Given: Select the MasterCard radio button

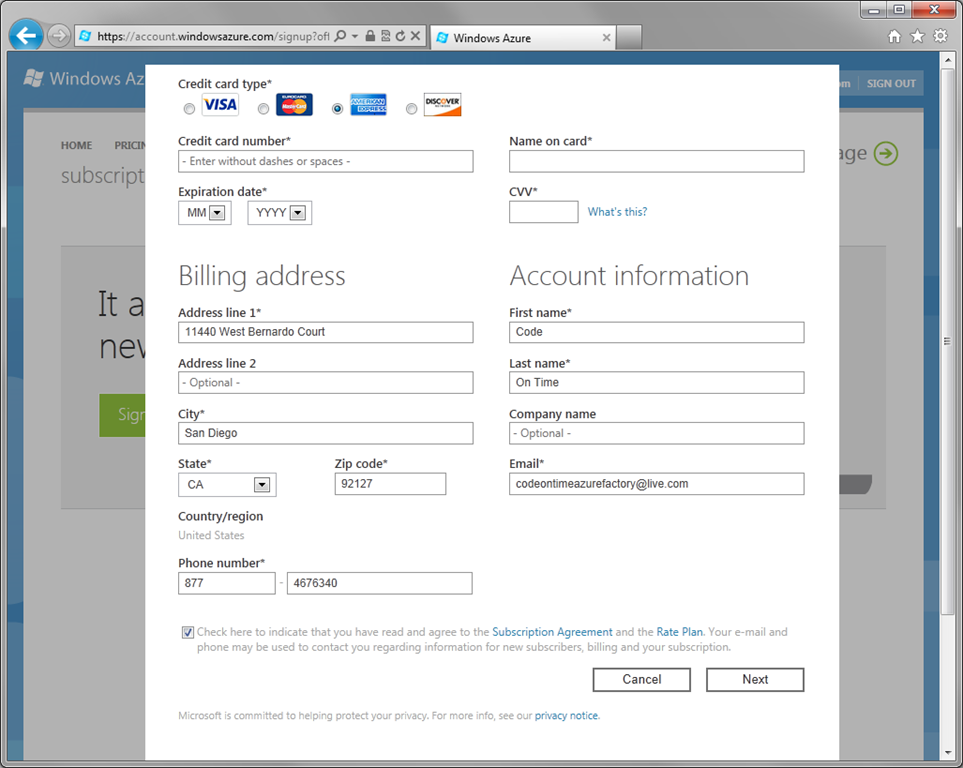Looking at the screenshot, I should 263,109.
